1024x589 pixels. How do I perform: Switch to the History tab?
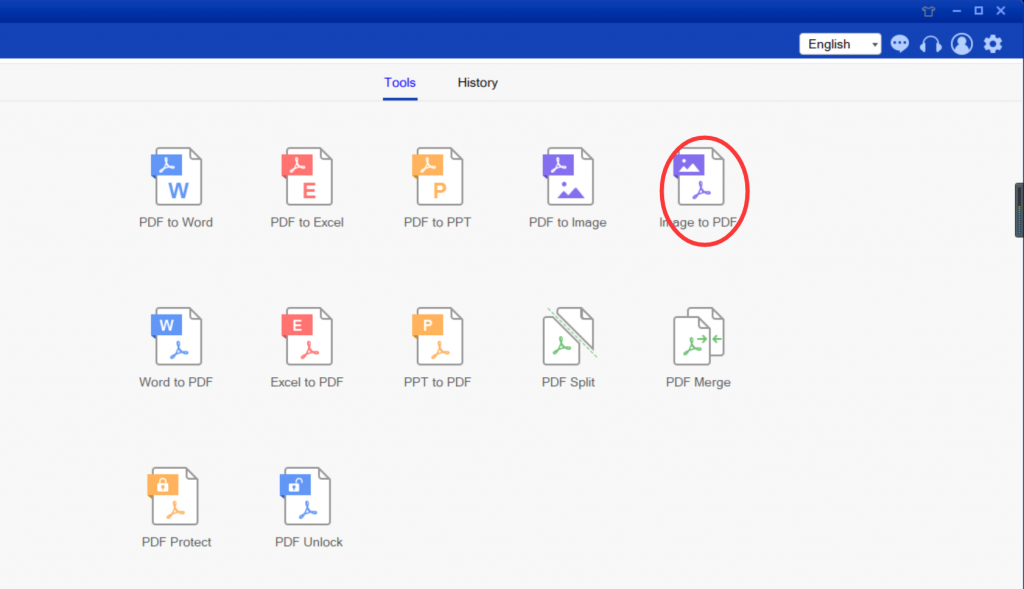pos(477,83)
